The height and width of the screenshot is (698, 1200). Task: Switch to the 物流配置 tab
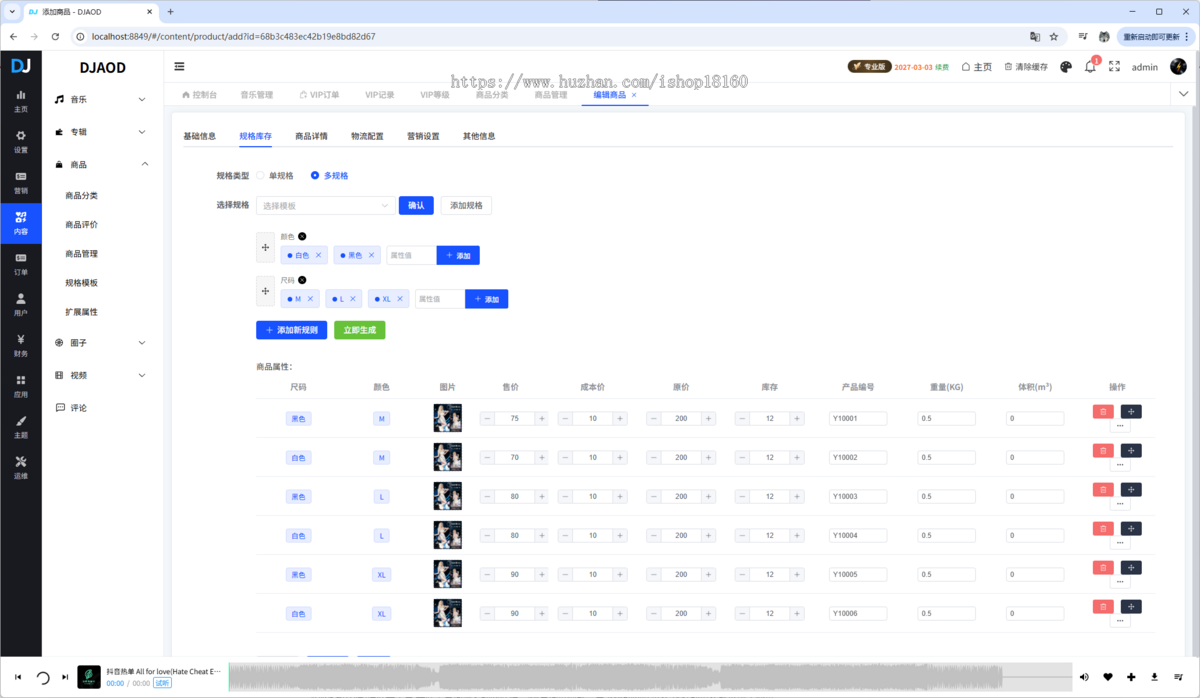367,136
